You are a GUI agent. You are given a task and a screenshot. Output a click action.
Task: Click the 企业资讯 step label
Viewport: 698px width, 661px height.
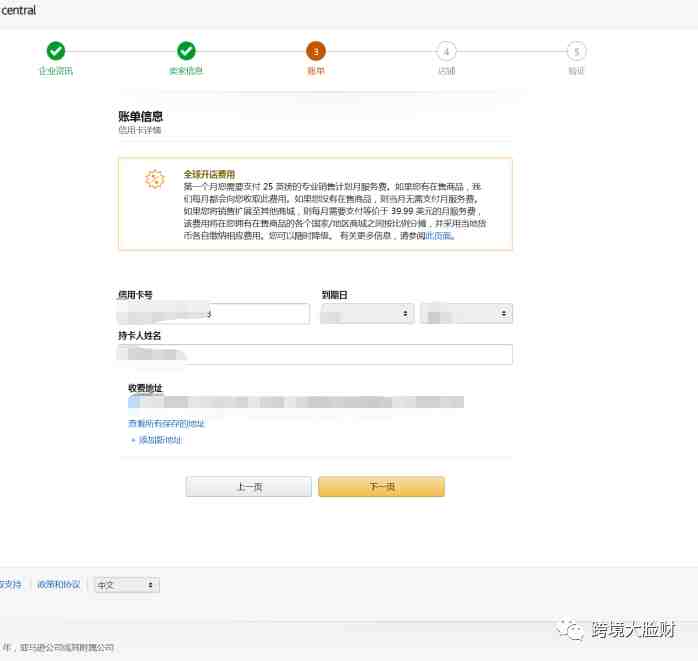pyautogui.click(x=56, y=71)
